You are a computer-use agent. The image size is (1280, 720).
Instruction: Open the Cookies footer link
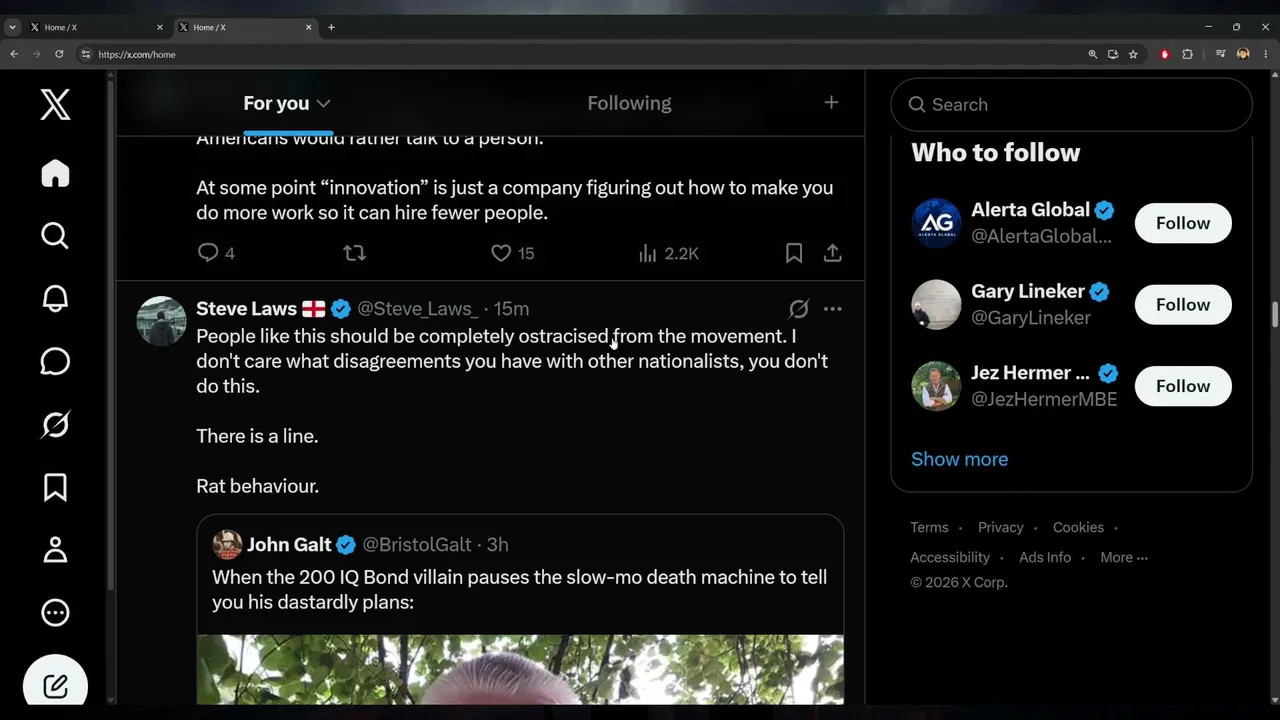click(1078, 527)
